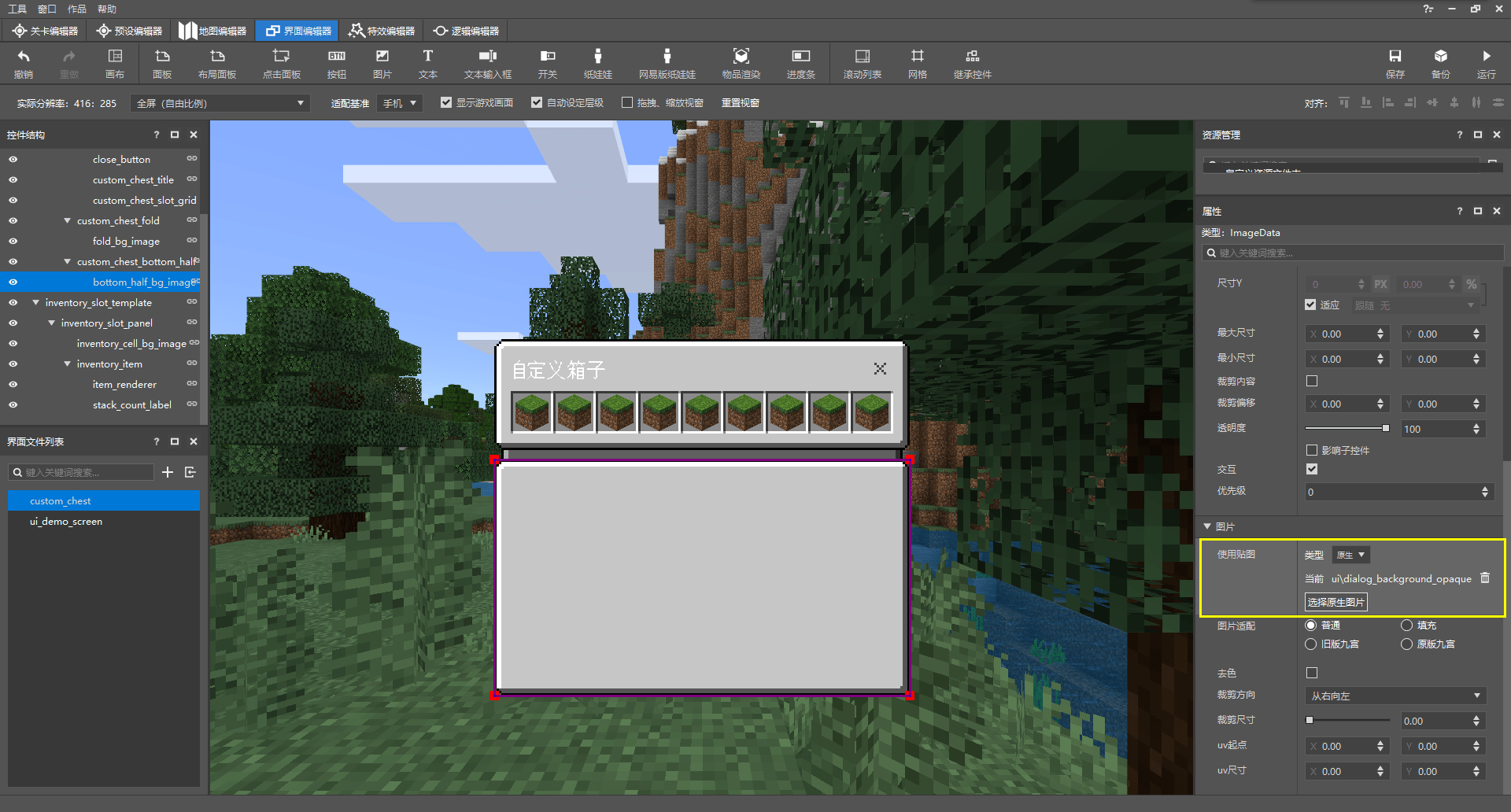
Task: Collapse the custom_chest_fold tree node
Action: click(67, 220)
